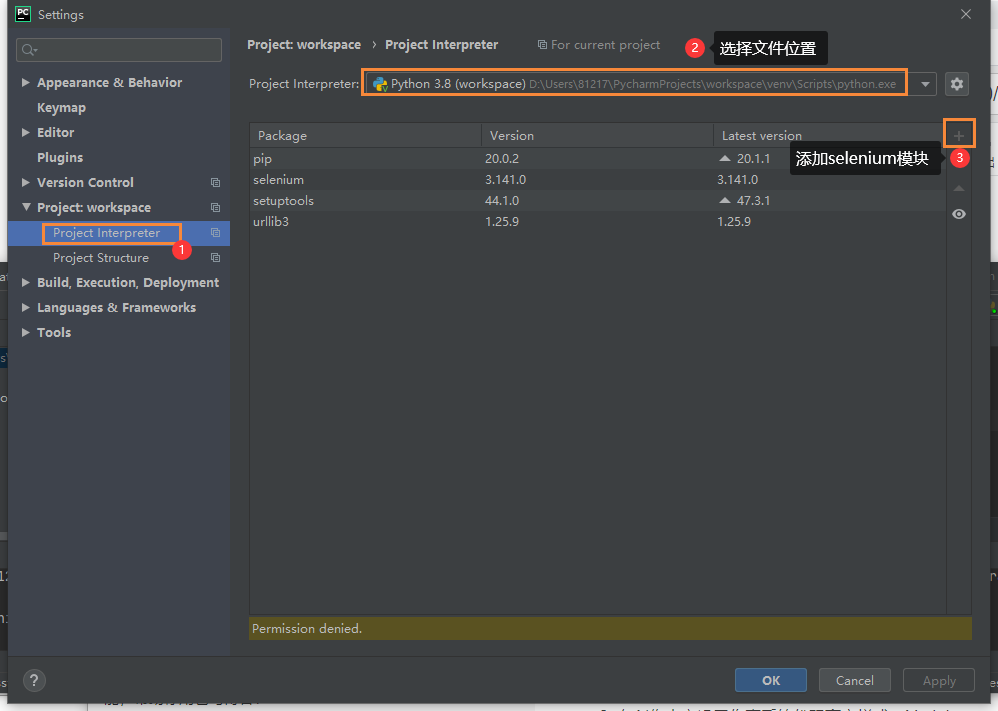Open the interpreter gear settings icon

coord(957,84)
